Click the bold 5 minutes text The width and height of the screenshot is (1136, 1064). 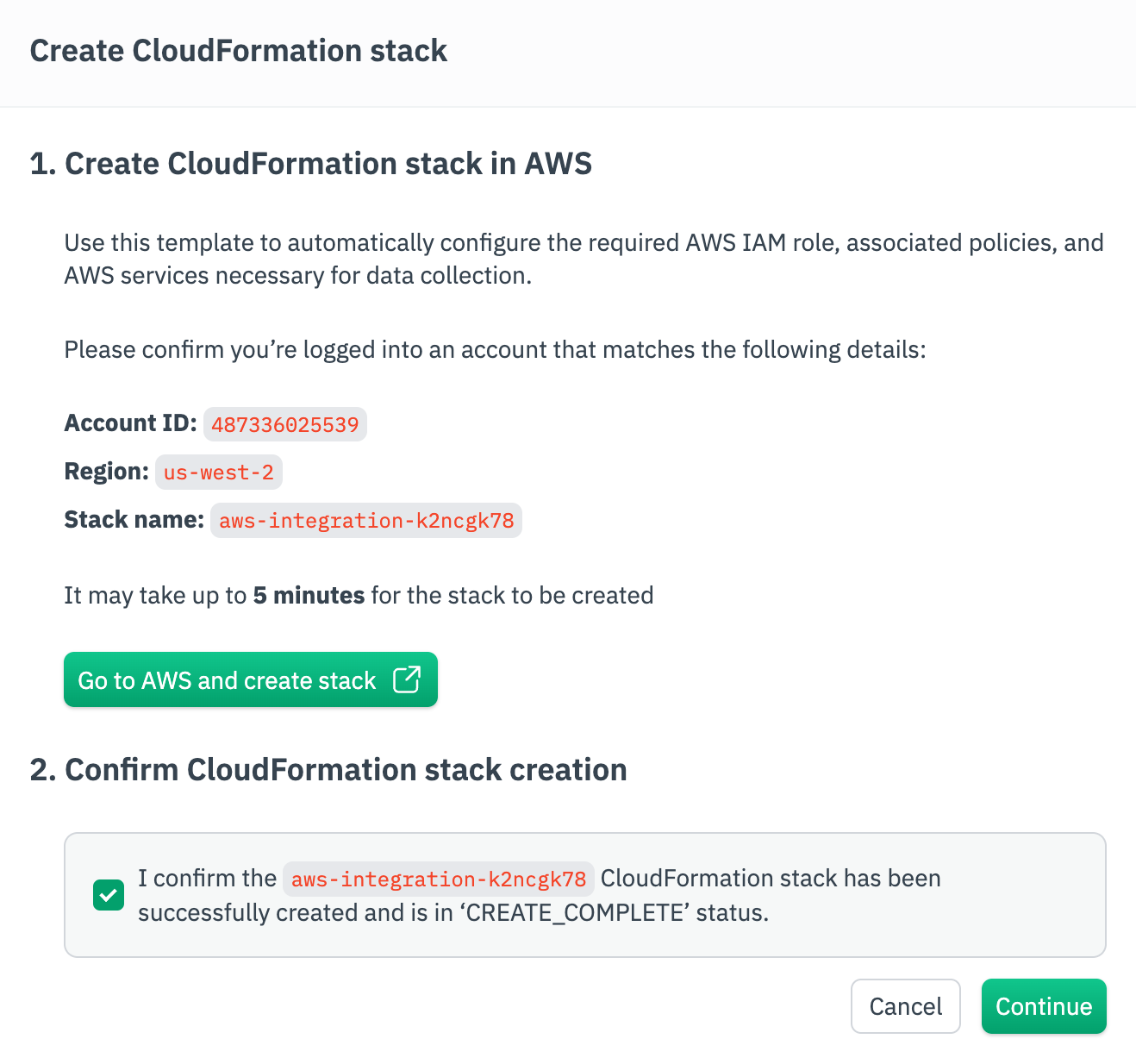pos(309,596)
